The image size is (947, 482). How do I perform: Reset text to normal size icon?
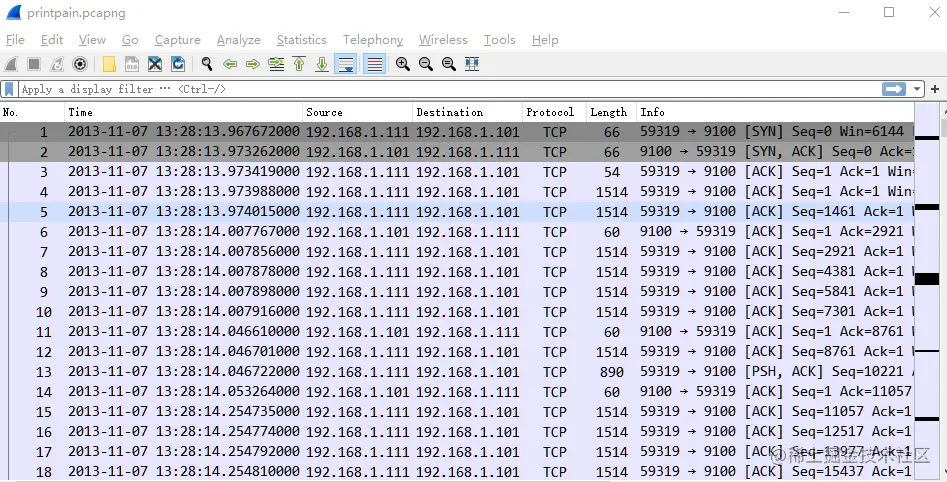(x=449, y=64)
